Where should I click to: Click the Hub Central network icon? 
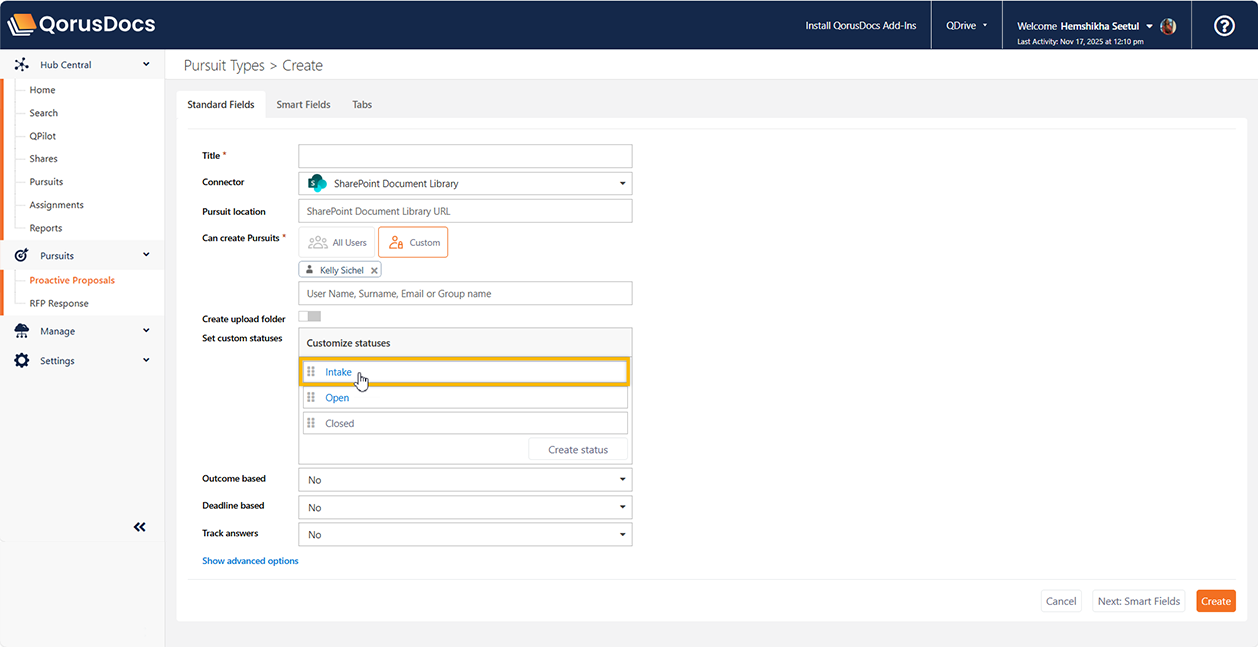[x=21, y=65]
